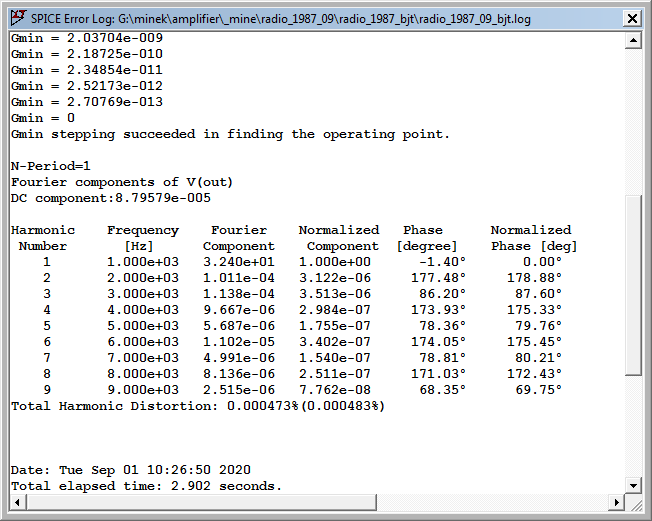This screenshot has width=652, height=521.
Task: Click Fourier component 3.240e+01
Action: click(239, 262)
